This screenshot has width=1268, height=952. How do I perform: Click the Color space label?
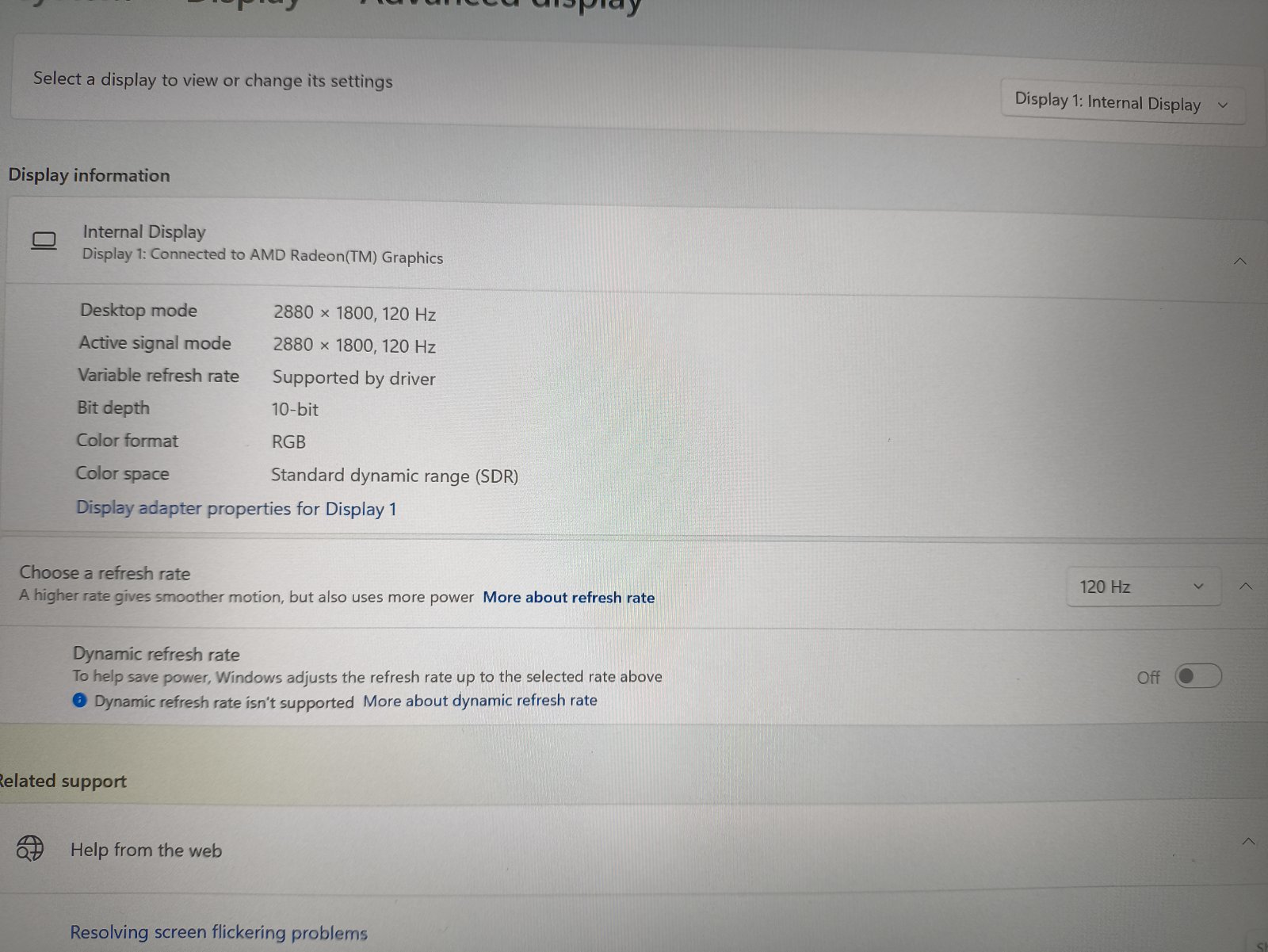(122, 473)
